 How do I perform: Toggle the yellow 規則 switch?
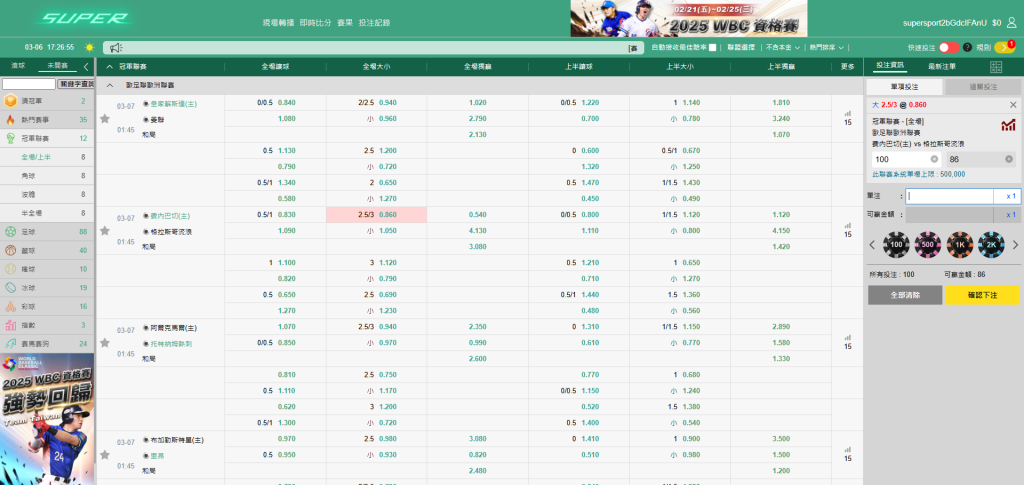[x=1003, y=47]
